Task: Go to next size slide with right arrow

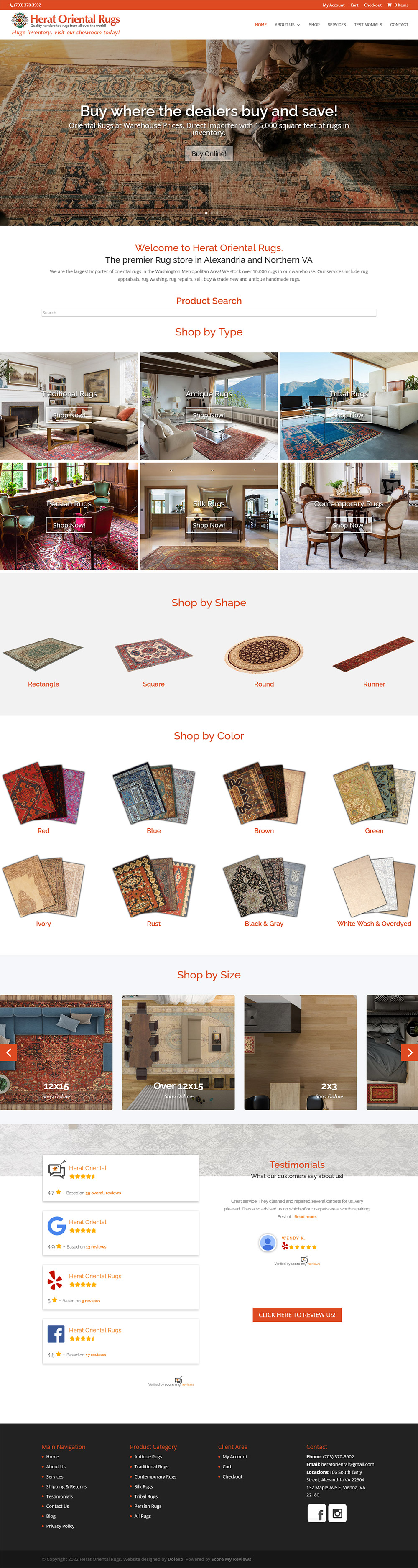Action: (x=410, y=1052)
